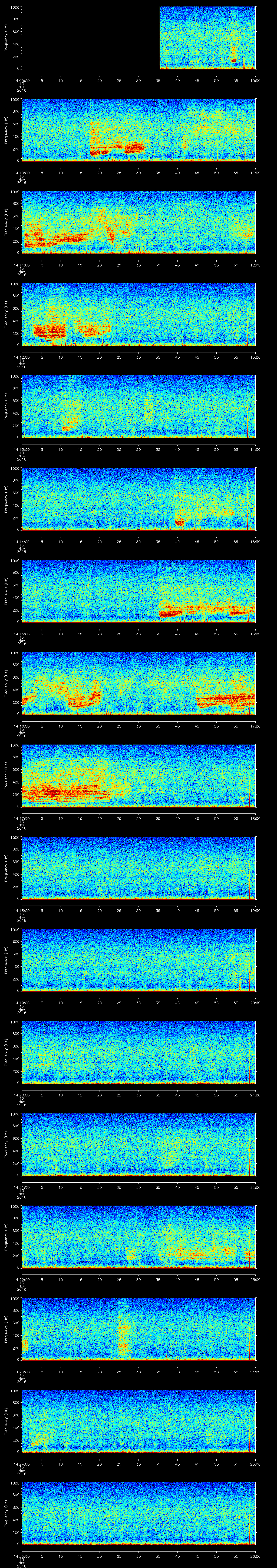
Task: Click the 14:18:00 start time label
Action: 21,910
